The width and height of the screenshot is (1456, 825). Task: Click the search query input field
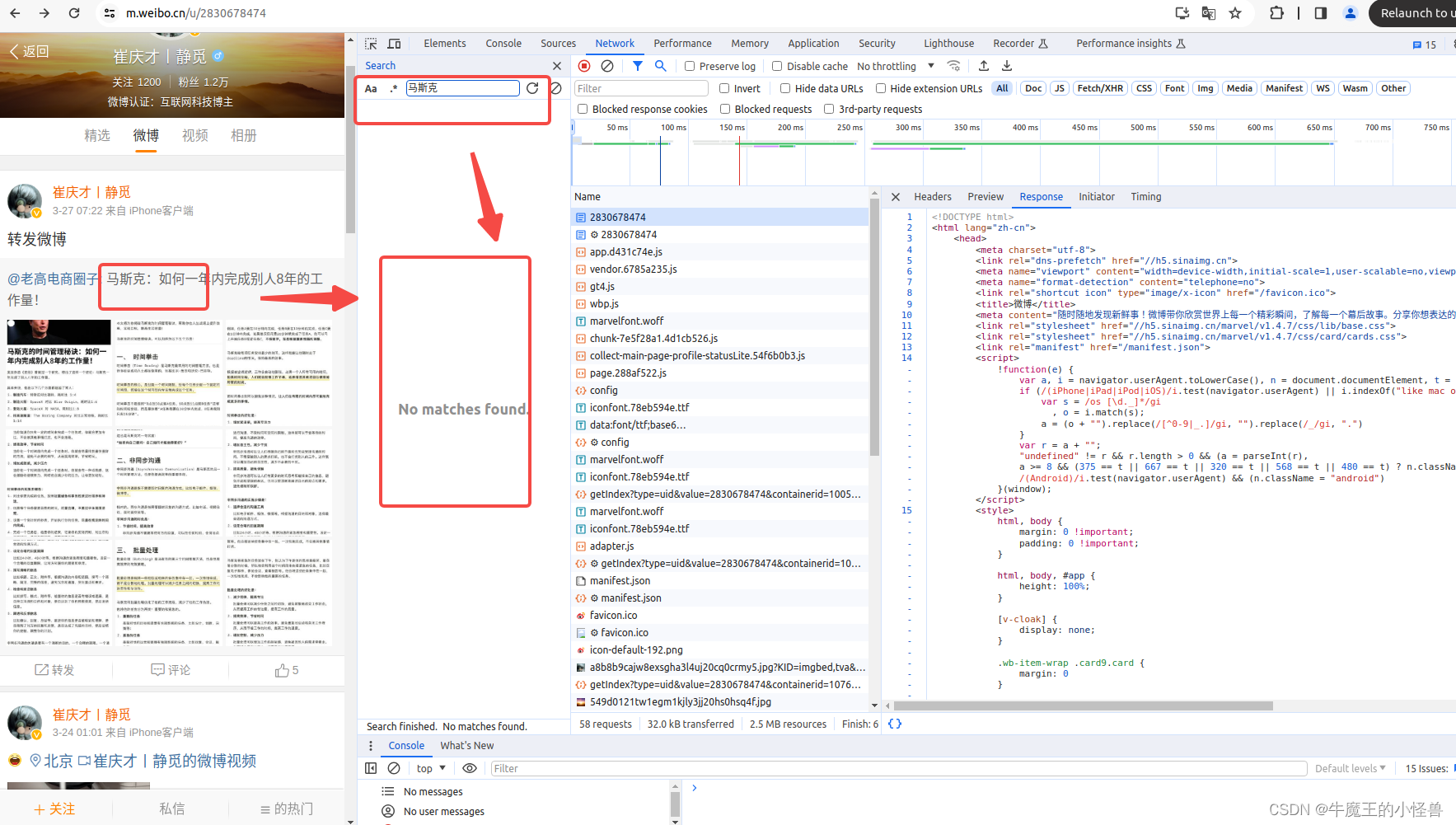[462, 88]
